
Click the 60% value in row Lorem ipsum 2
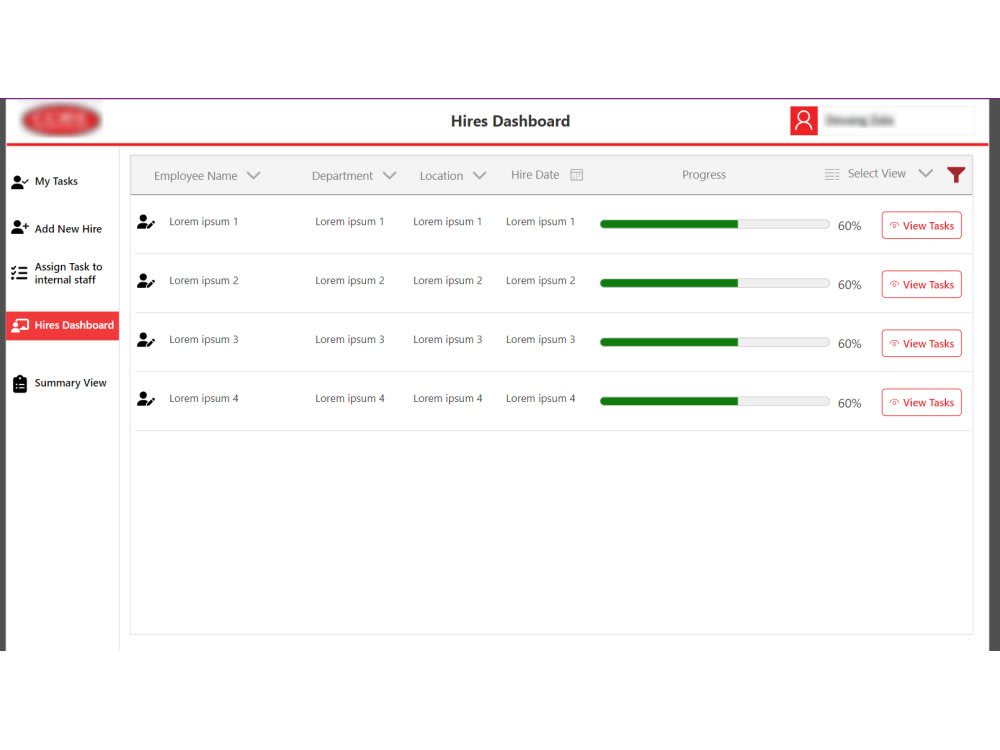[849, 285]
